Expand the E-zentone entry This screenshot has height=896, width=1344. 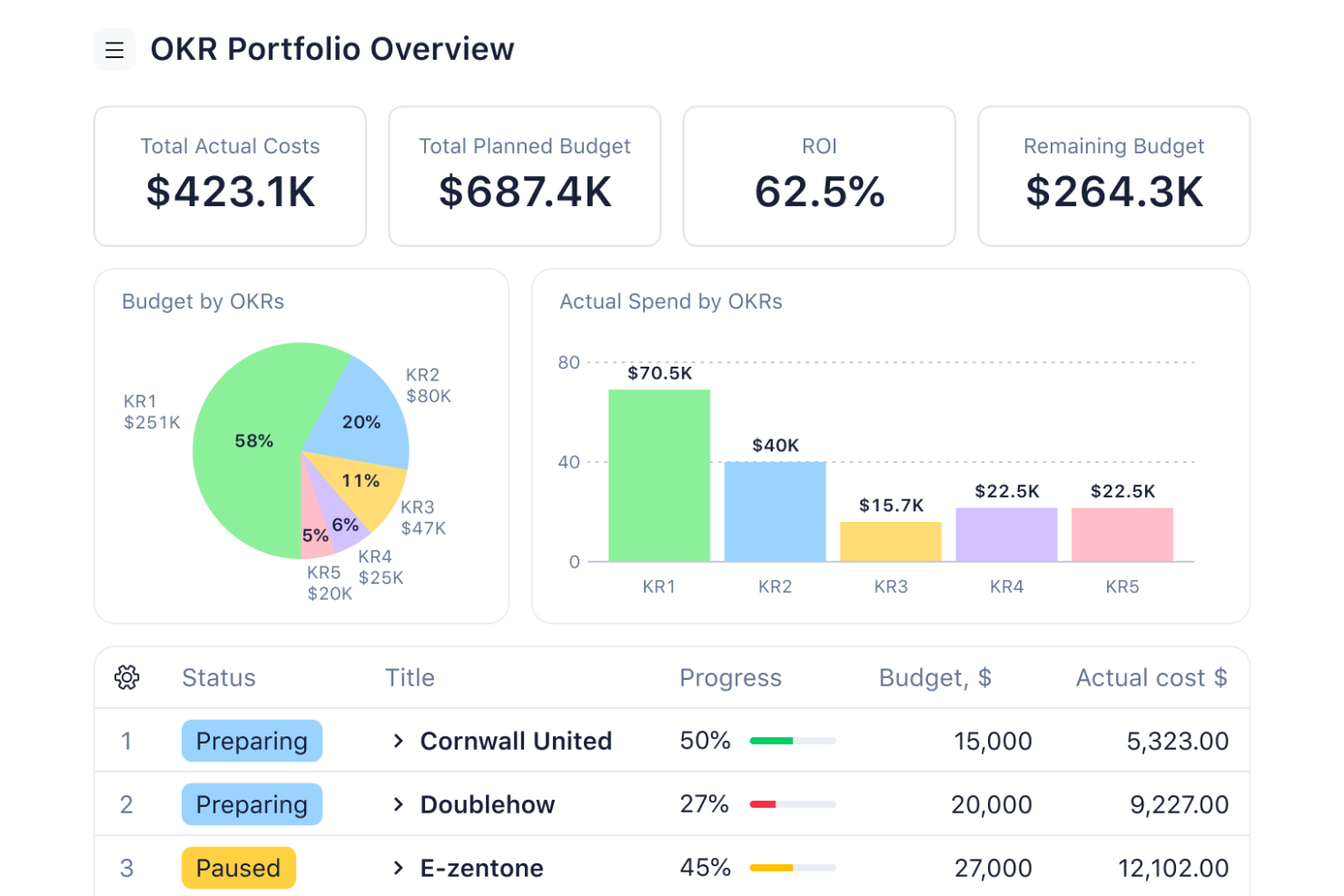(397, 868)
